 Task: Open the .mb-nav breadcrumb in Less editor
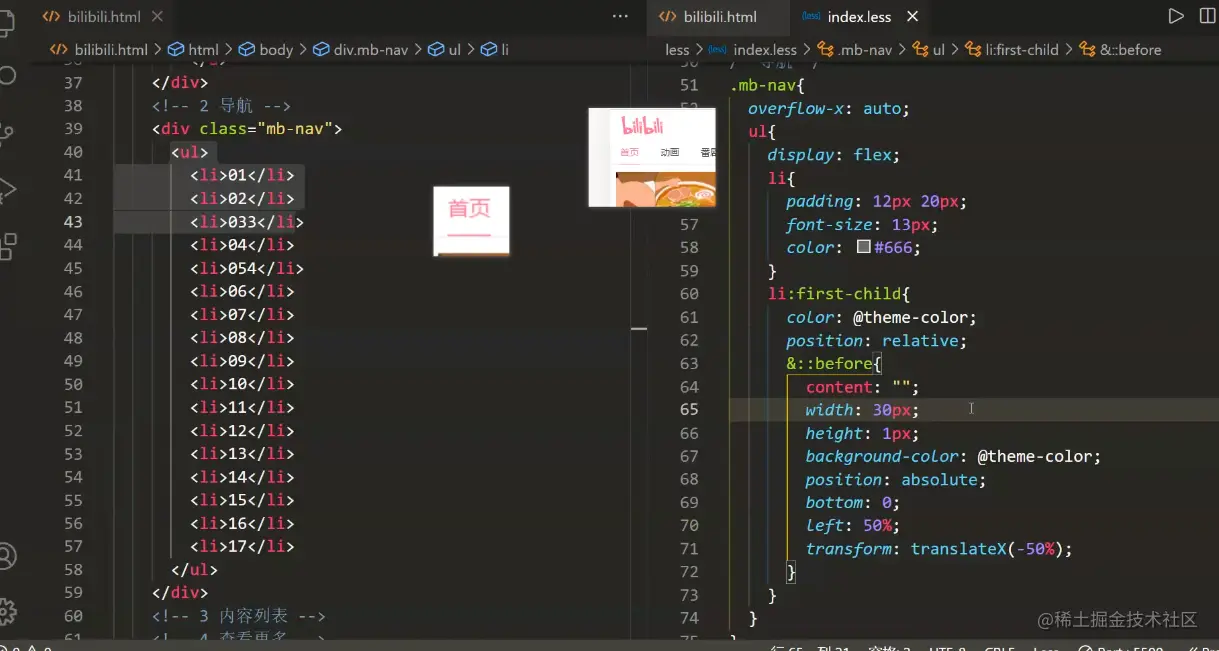tap(855, 49)
